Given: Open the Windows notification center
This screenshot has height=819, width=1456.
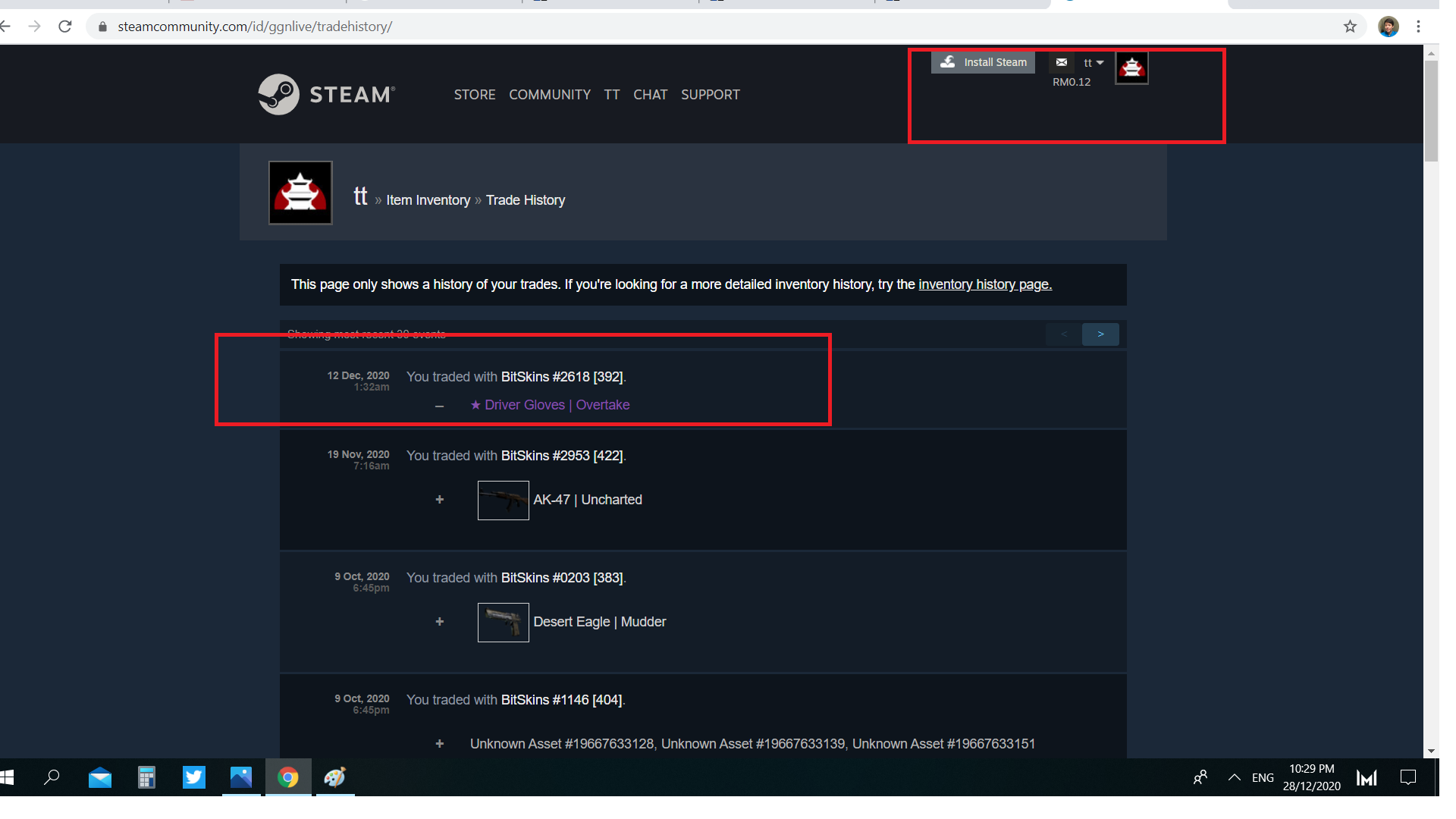Looking at the screenshot, I should click(x=1408, y=777).
